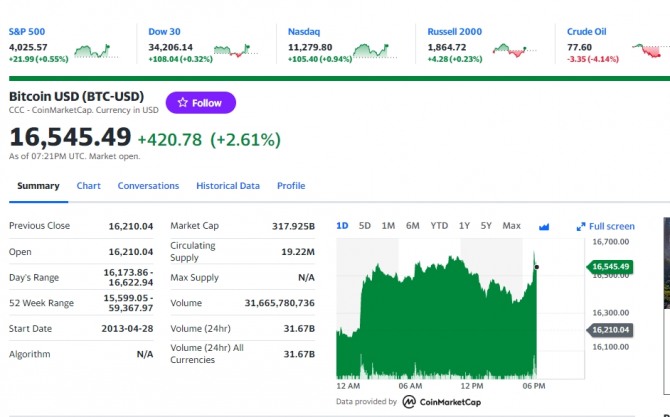Open the Conversations tab
Image resolution: width=670 pixels, height=417 pixels.
[x=148, y=186]
